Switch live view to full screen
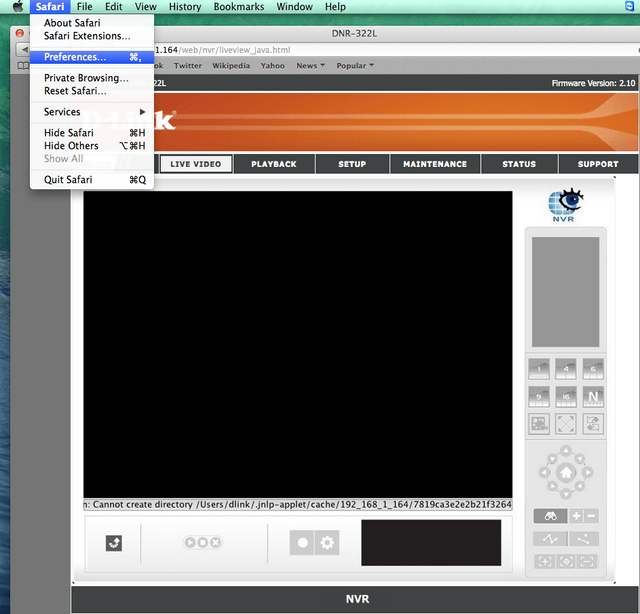This screenshot has height=614, width=640. click(566, 424)
